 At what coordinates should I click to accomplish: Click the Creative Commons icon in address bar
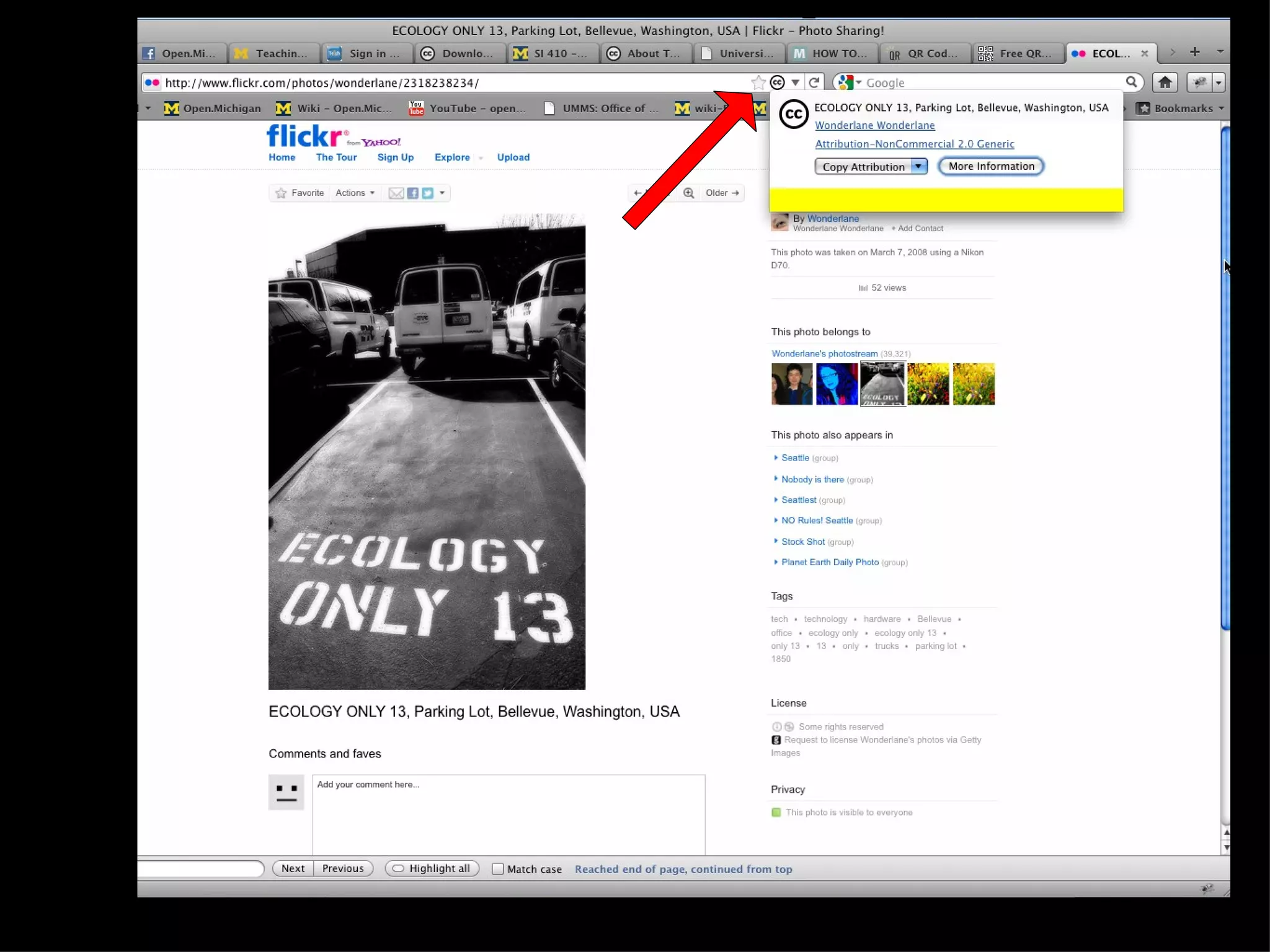777,82
